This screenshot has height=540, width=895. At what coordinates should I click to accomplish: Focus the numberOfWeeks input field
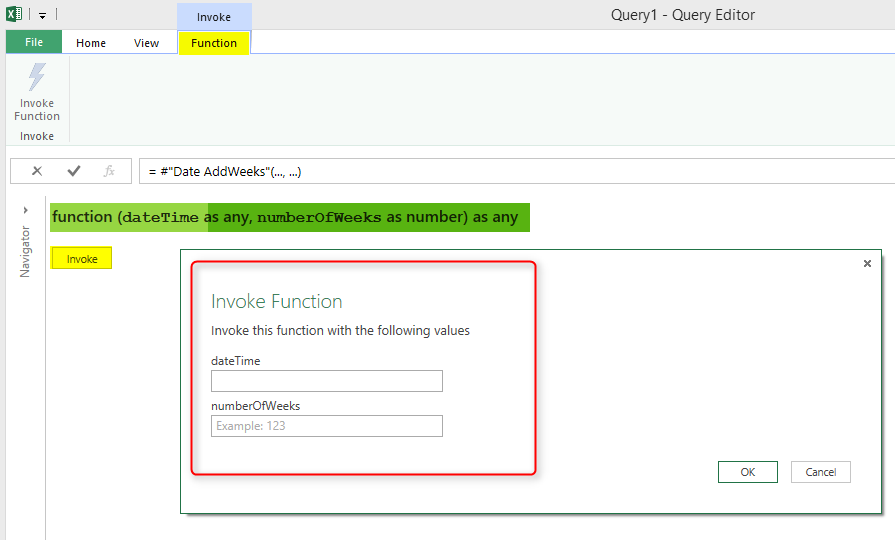(x=326, y=426)
